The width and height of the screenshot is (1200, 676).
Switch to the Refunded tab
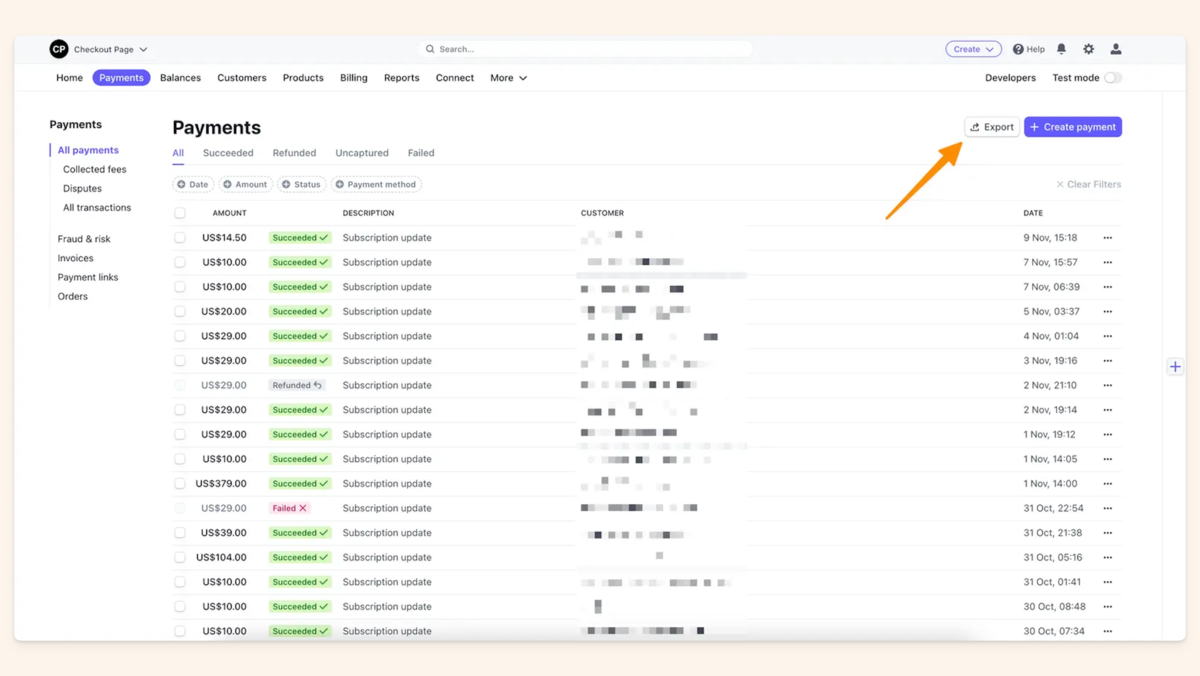[x=294, y=152]
